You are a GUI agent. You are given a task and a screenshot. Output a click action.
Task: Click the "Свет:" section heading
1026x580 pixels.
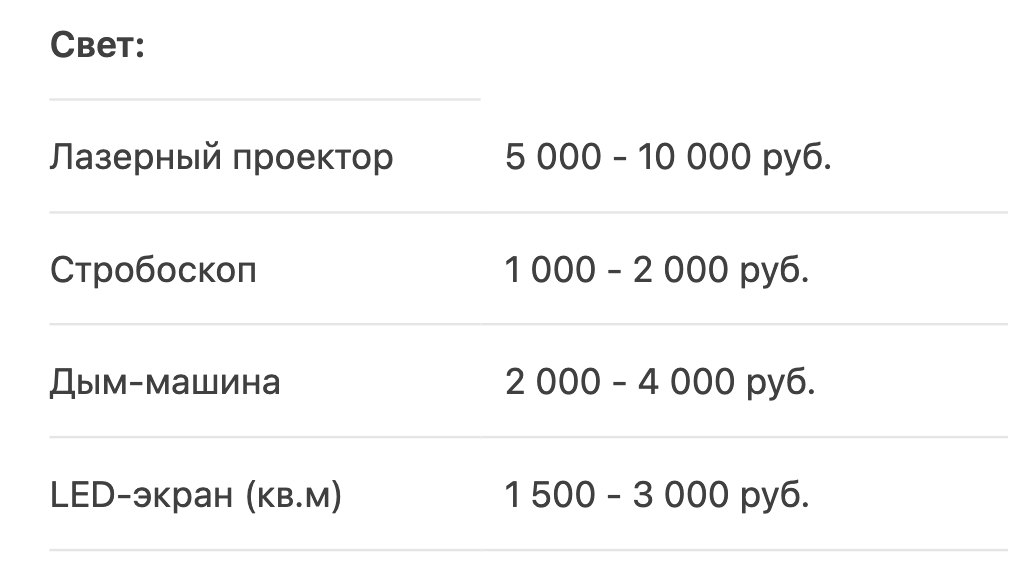click(97, 46)
